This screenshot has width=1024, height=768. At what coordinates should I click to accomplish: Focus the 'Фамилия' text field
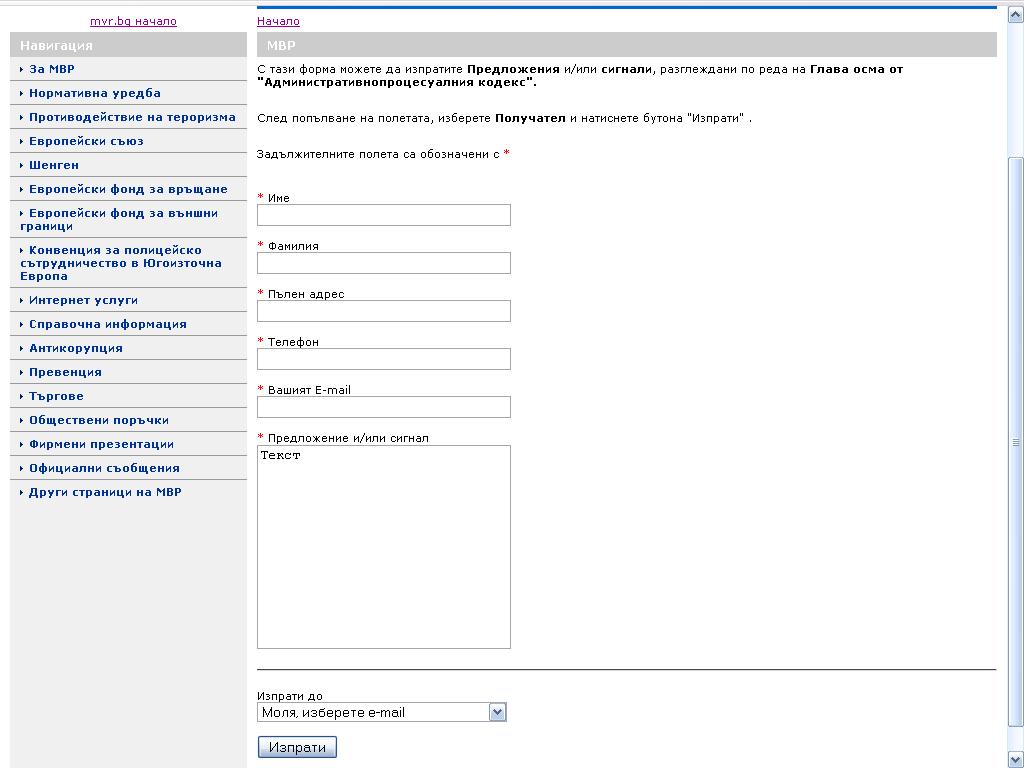pyautogui.click(x=383, y=263)
